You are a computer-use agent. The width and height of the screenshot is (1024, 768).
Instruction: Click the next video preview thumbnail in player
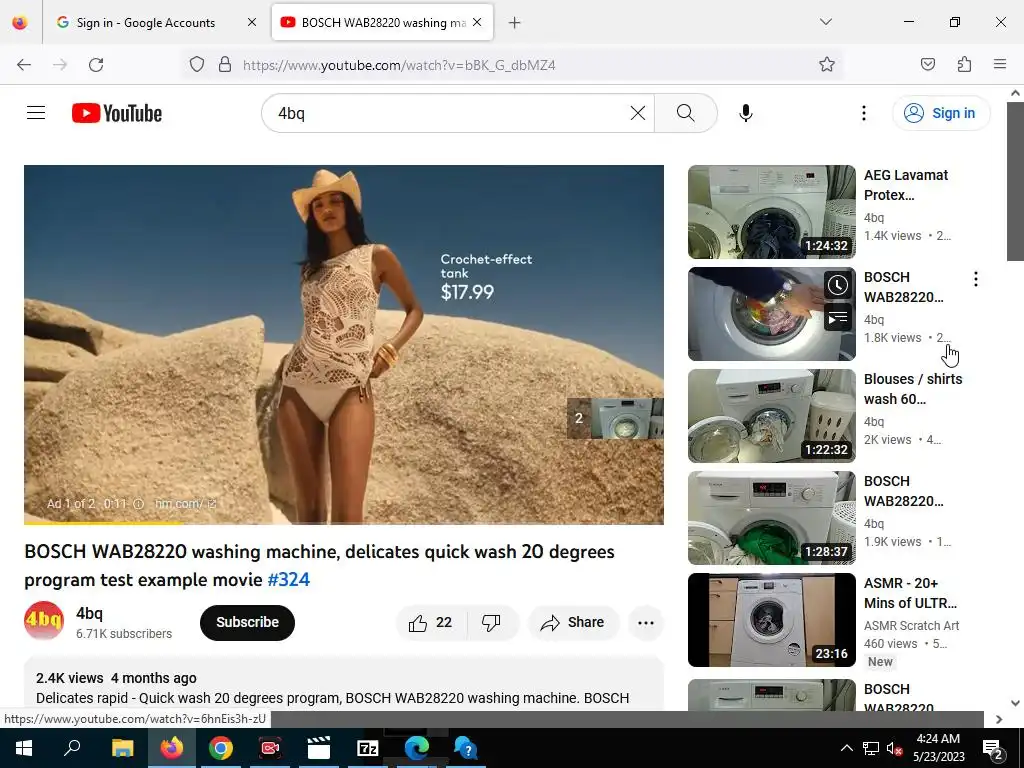pyautogui.click(x=615, y=418)
